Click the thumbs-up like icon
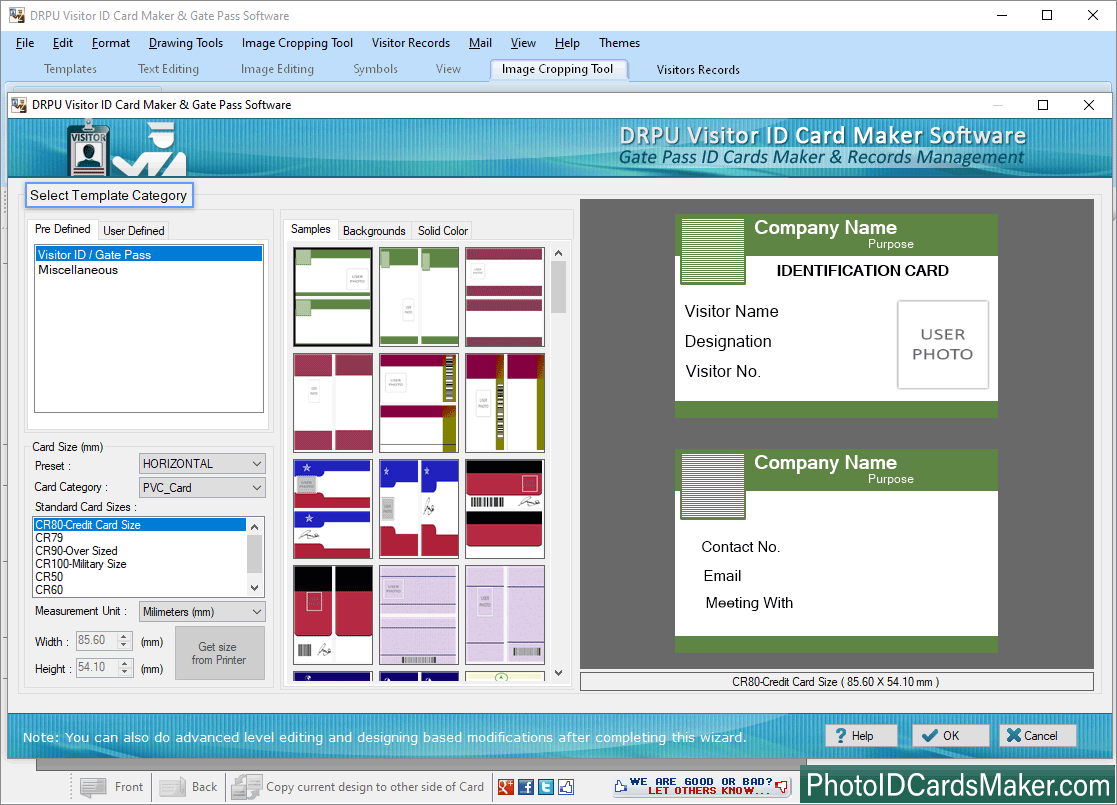The height and width of the screenshot is (805, 1117). 566,787
